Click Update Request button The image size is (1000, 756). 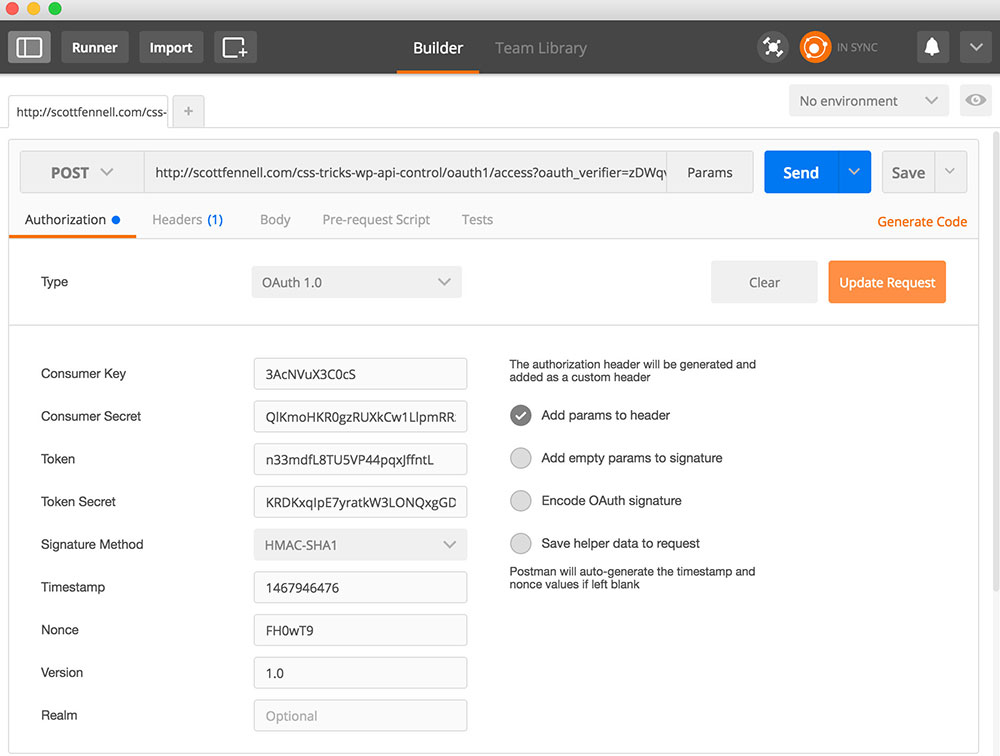tap(887, 282)
